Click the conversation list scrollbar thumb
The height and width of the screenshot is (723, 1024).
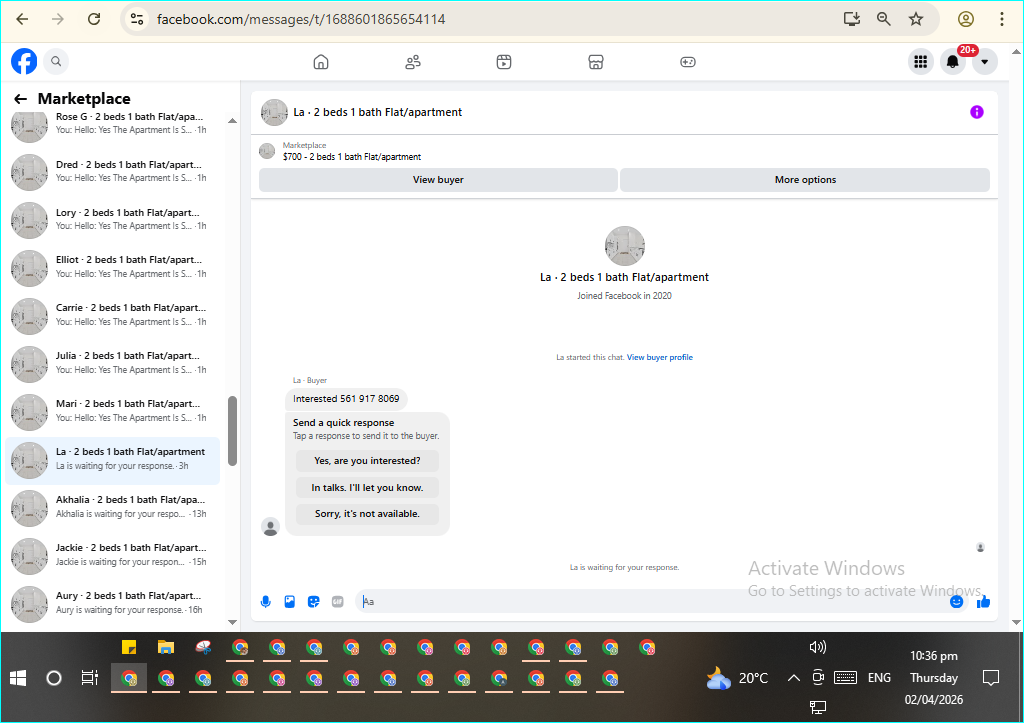point(232,431)
